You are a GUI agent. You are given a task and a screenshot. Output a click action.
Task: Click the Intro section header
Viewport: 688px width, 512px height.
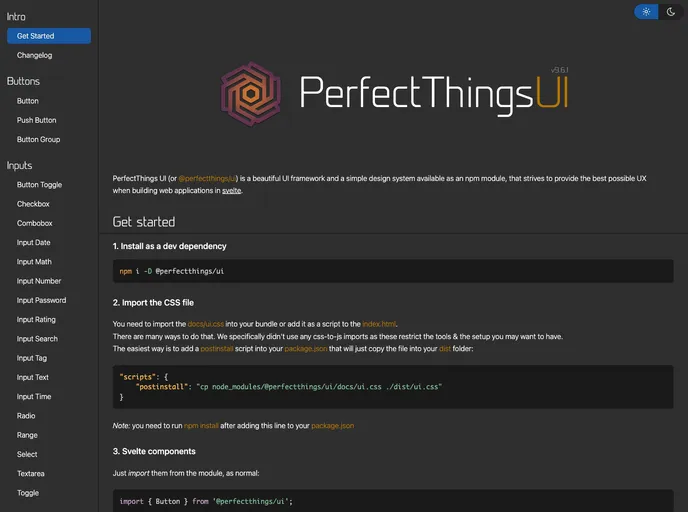coord(16,17)
